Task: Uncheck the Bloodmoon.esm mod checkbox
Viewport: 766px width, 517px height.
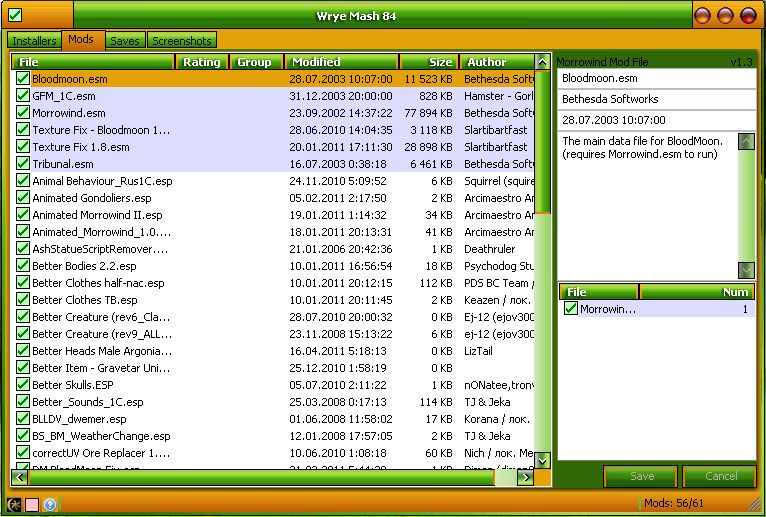Action: (x=23, y=78)
